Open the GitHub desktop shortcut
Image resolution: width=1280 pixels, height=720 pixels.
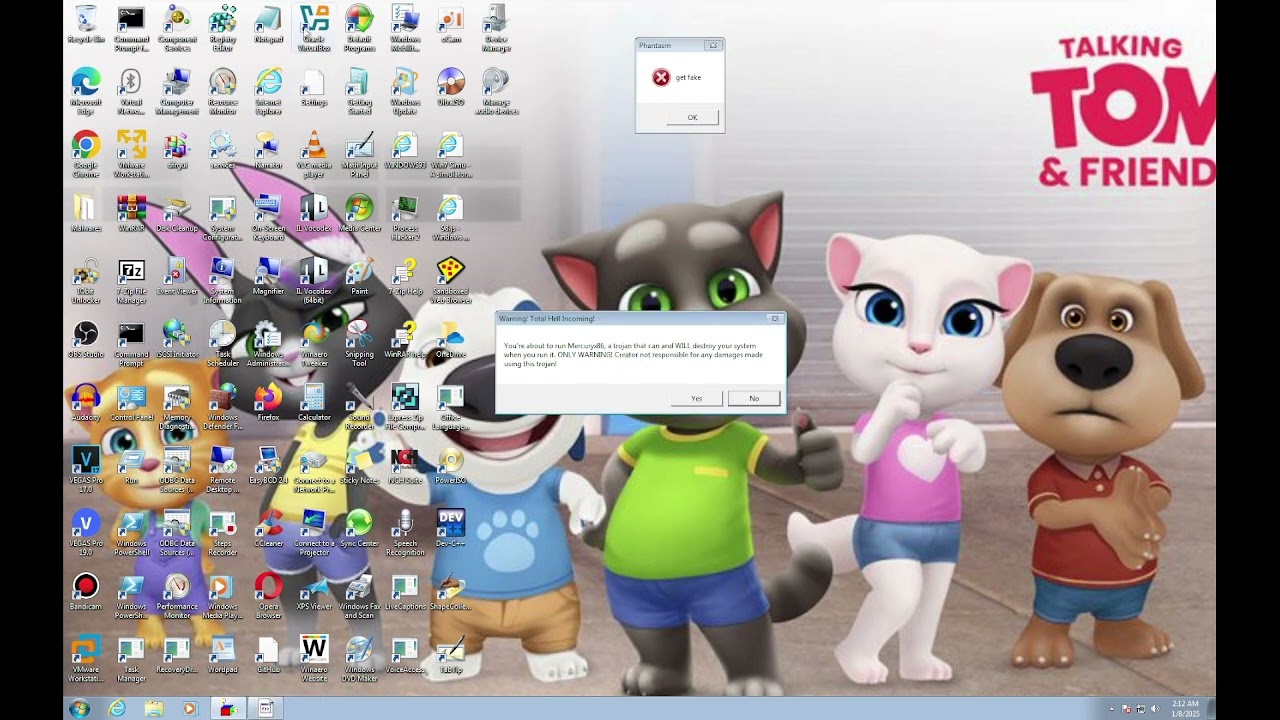coord(268,654)
